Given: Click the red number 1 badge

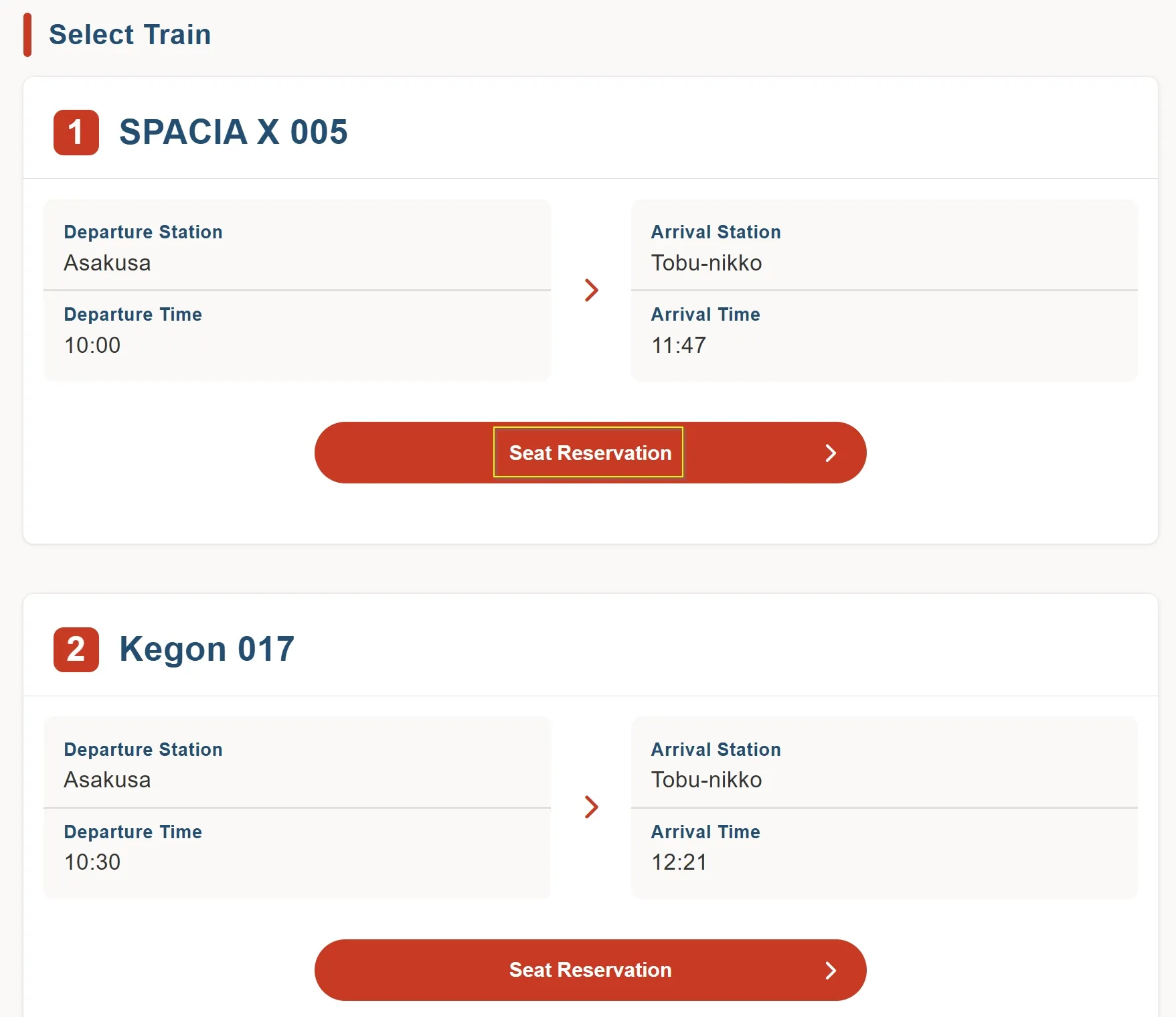Looking at the screenshot, I should click(x=76, y=133).
